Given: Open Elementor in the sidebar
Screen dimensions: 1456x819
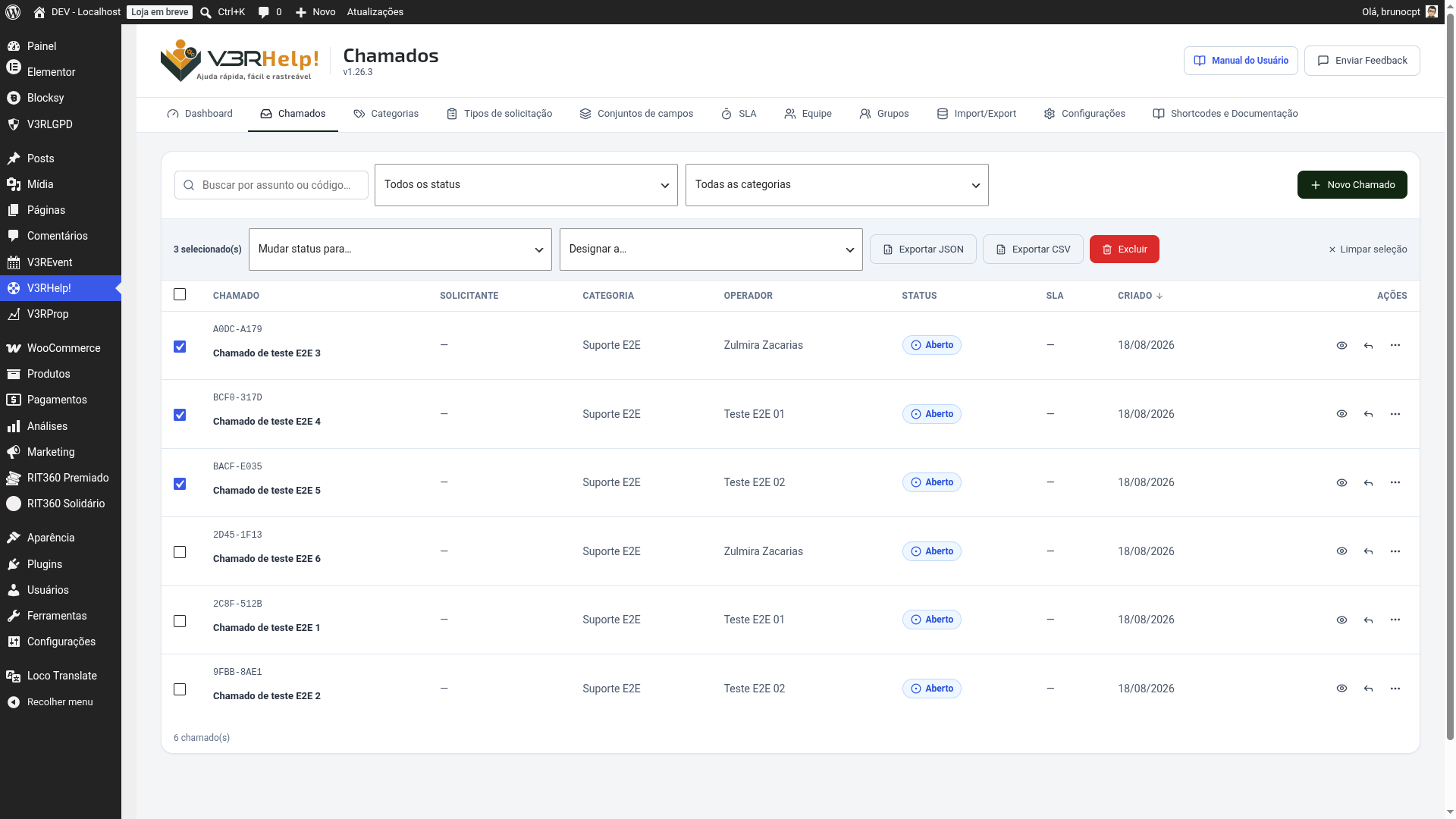Looking at the screenshot, I should [61, 72].
